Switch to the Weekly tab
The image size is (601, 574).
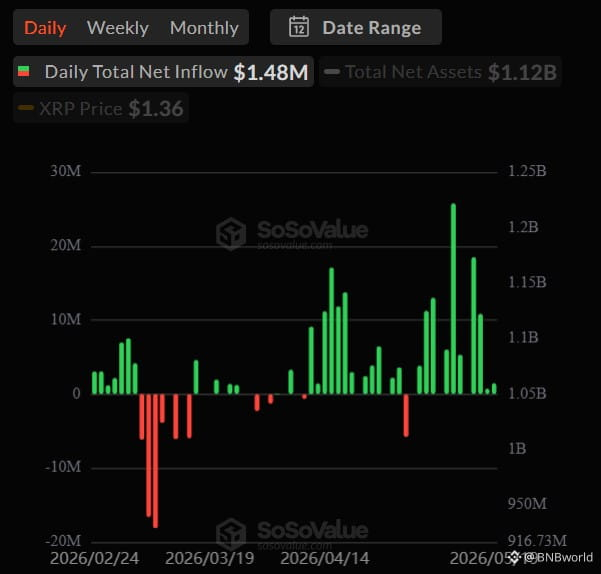[x=118, y=28]
